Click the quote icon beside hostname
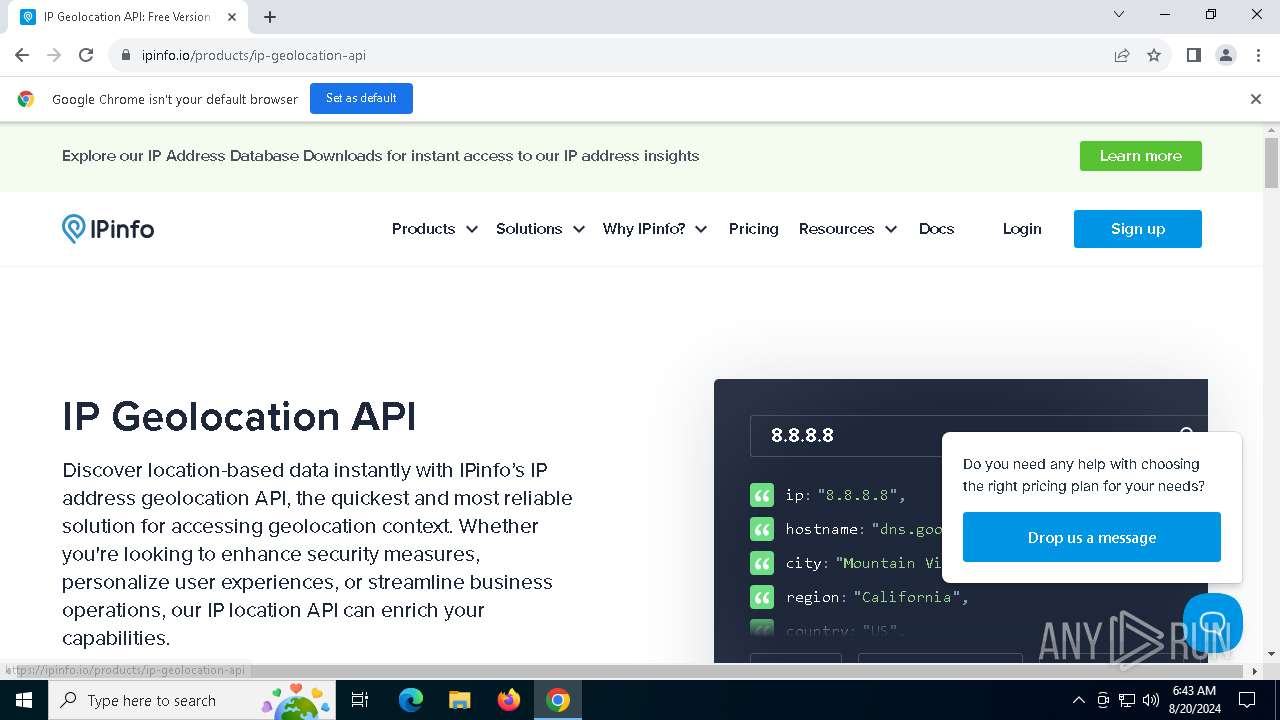 click(762, 529)
